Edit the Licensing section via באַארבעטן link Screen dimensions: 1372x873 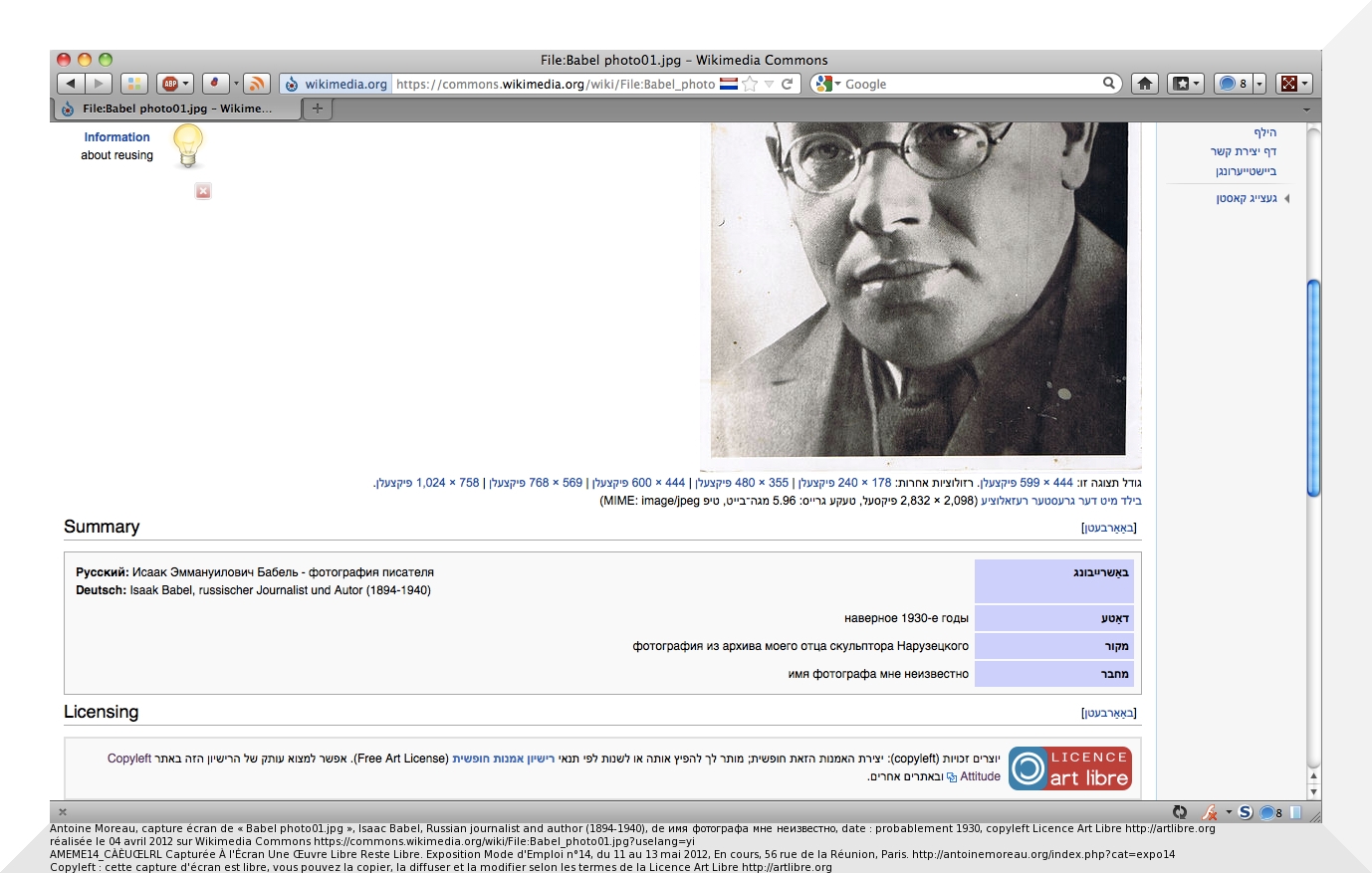pos(1108,713)
